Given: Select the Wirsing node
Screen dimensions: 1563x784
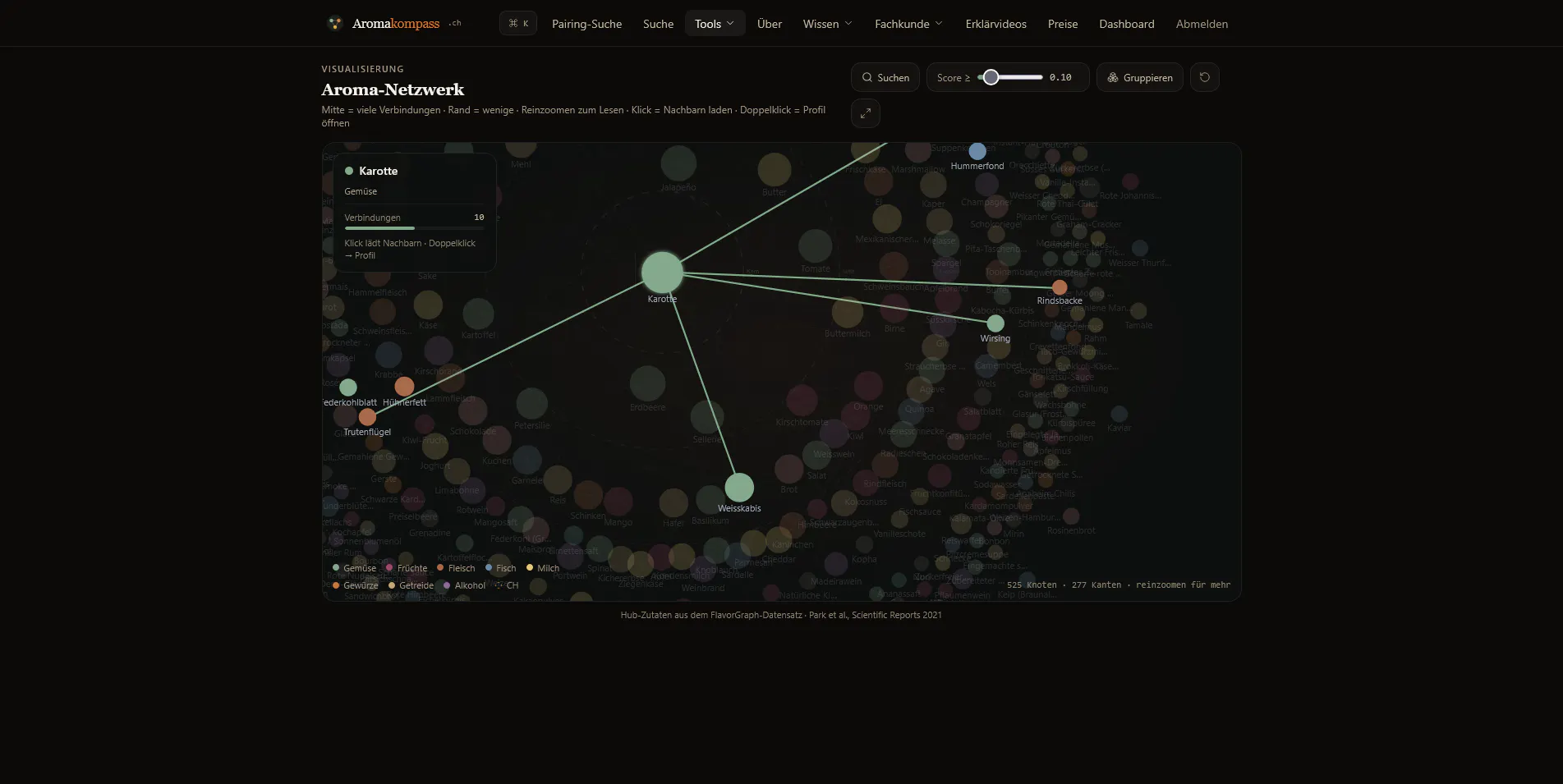Looking at the screenshot, I should (x=995, y=323).
